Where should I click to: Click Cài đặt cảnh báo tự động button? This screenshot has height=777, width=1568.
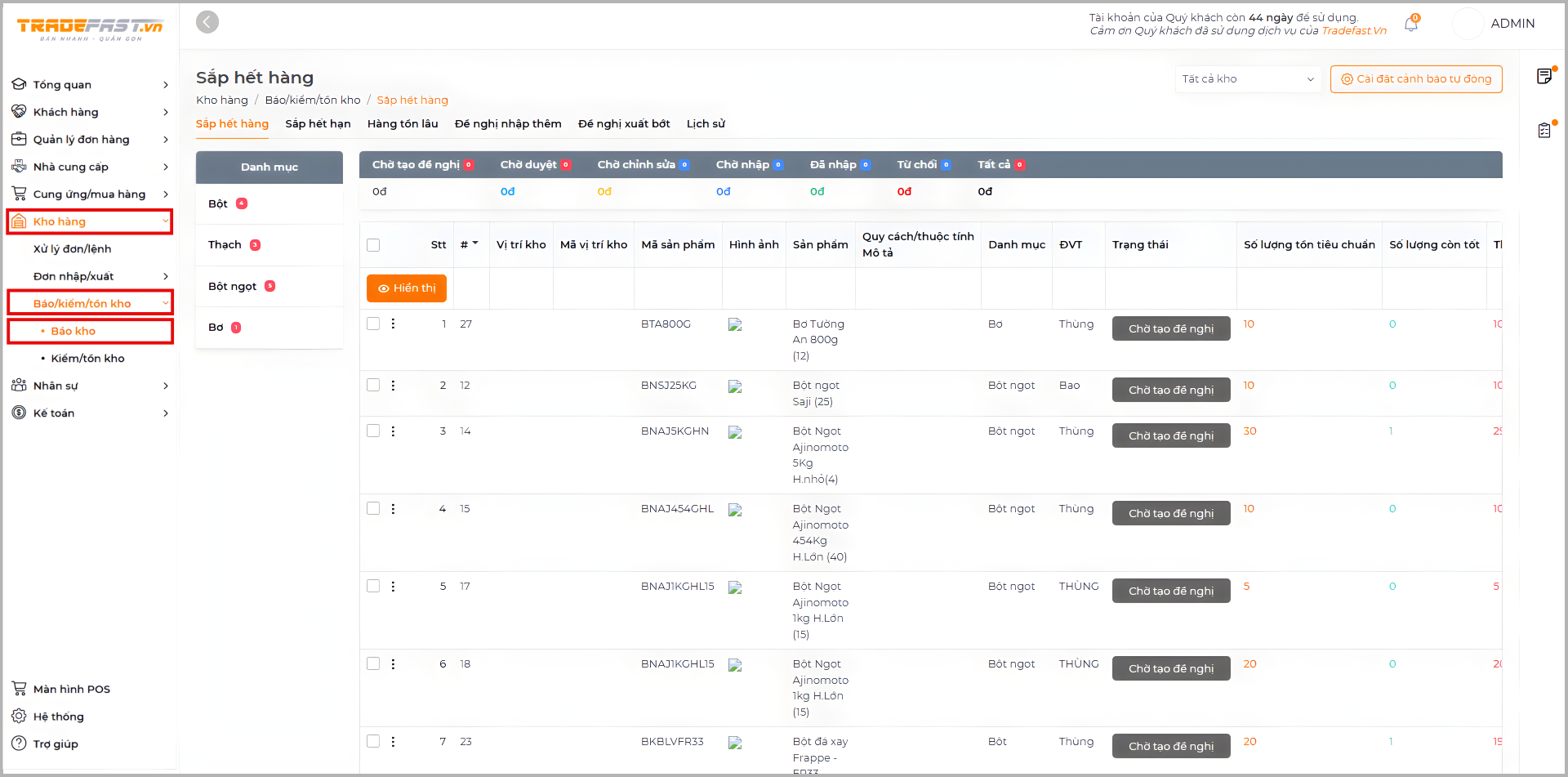pos(1415,79)
